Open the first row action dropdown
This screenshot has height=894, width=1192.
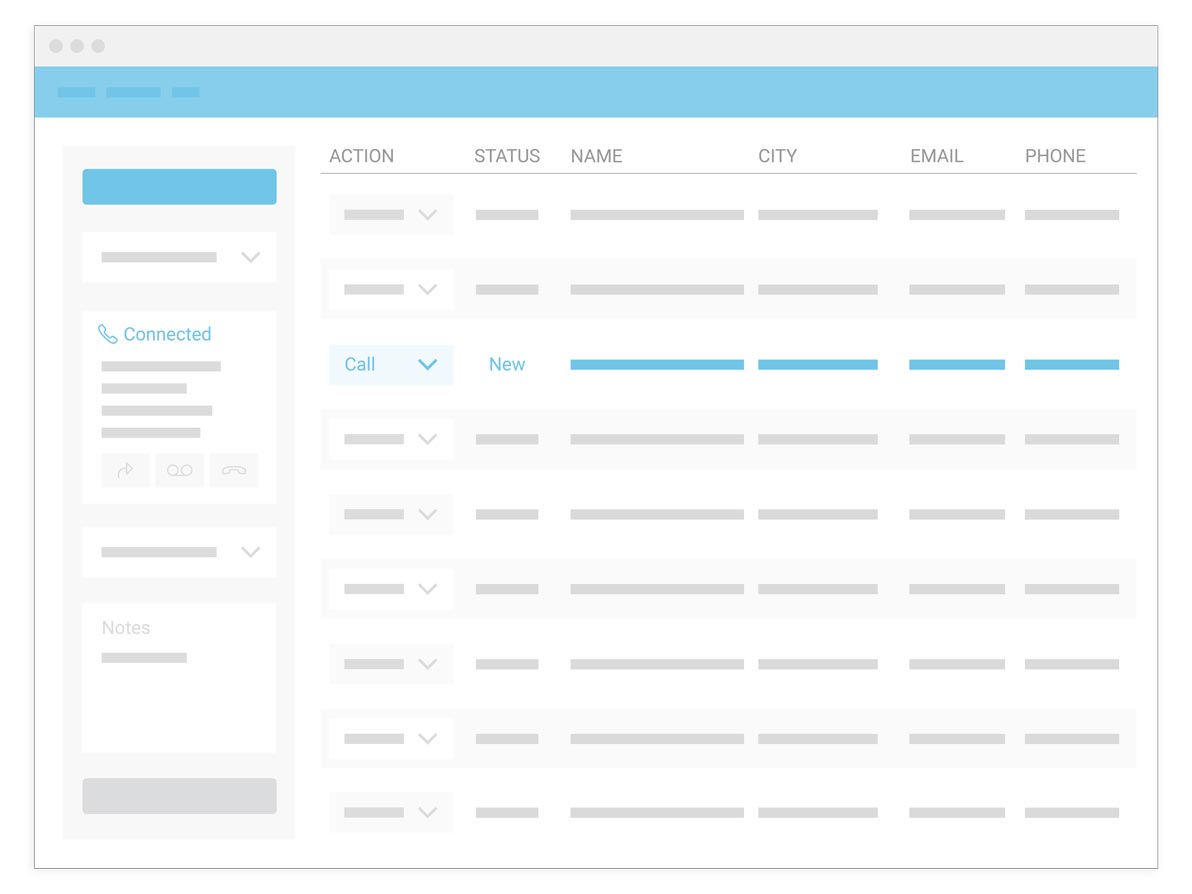[391, 215]
